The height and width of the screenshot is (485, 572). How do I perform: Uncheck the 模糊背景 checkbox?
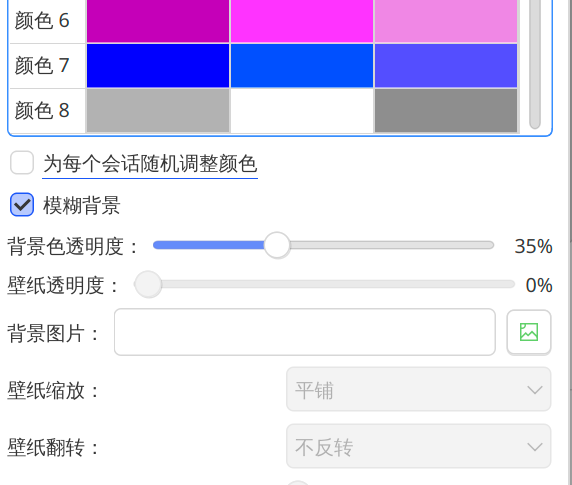click(x=22, y=204)
